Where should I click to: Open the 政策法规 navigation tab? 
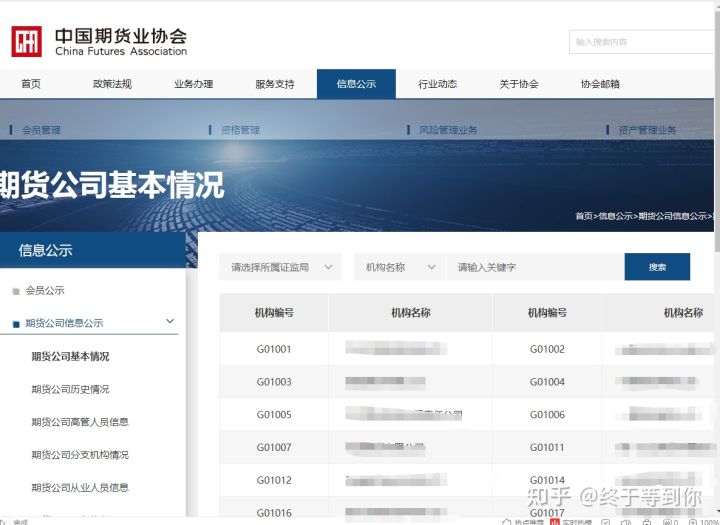click(112, 84)
